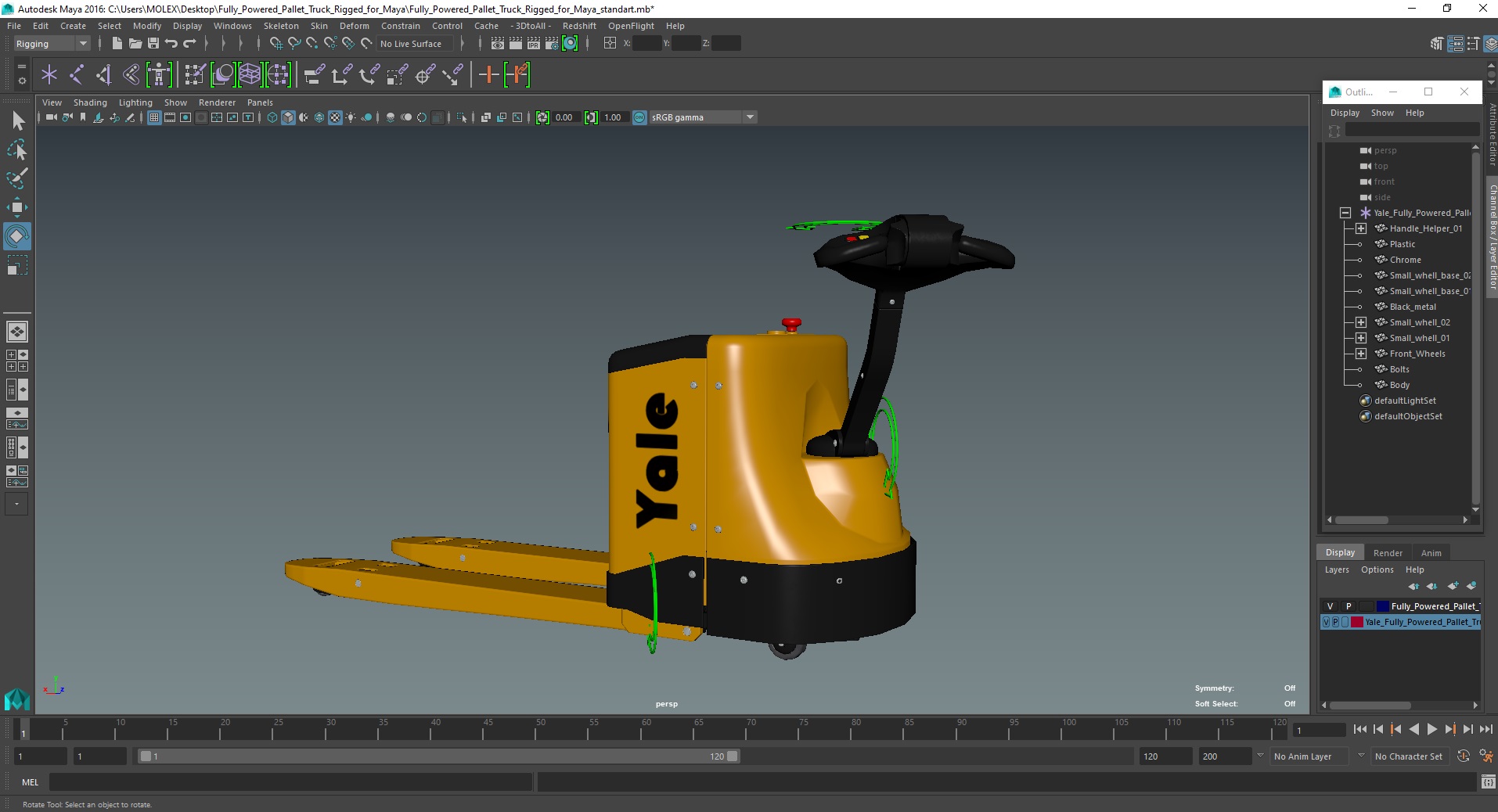Click the IPR render toolbar icon
Viewport: 1498px width, 812px height.
click(534, 44)
